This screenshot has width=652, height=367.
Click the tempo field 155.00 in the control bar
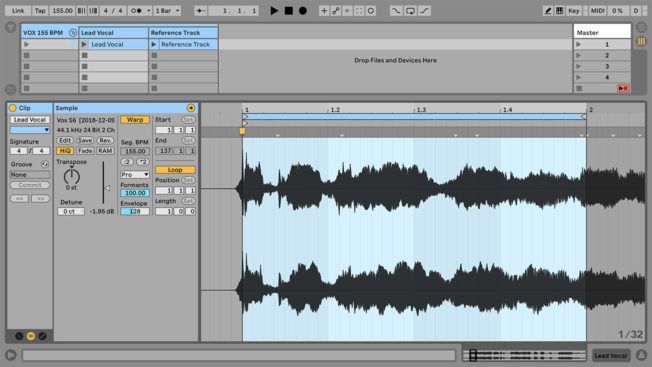tap(62, 11)
